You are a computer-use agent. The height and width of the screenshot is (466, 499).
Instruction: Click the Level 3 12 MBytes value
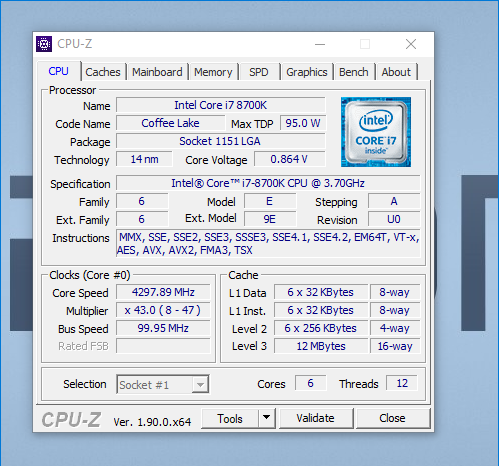point(321,346)
